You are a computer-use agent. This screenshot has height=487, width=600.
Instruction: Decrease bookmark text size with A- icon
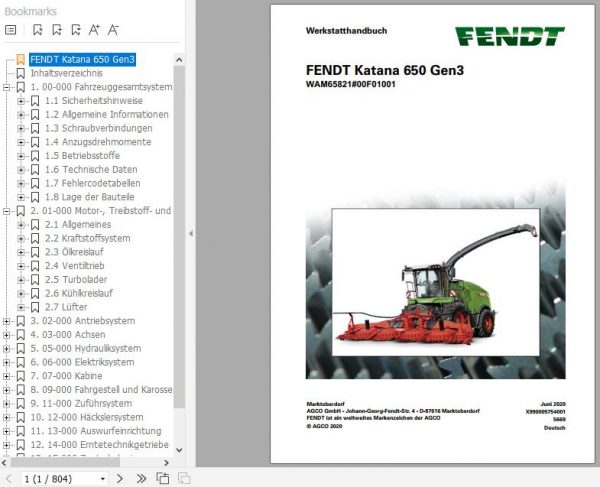[x=113, y=30]
